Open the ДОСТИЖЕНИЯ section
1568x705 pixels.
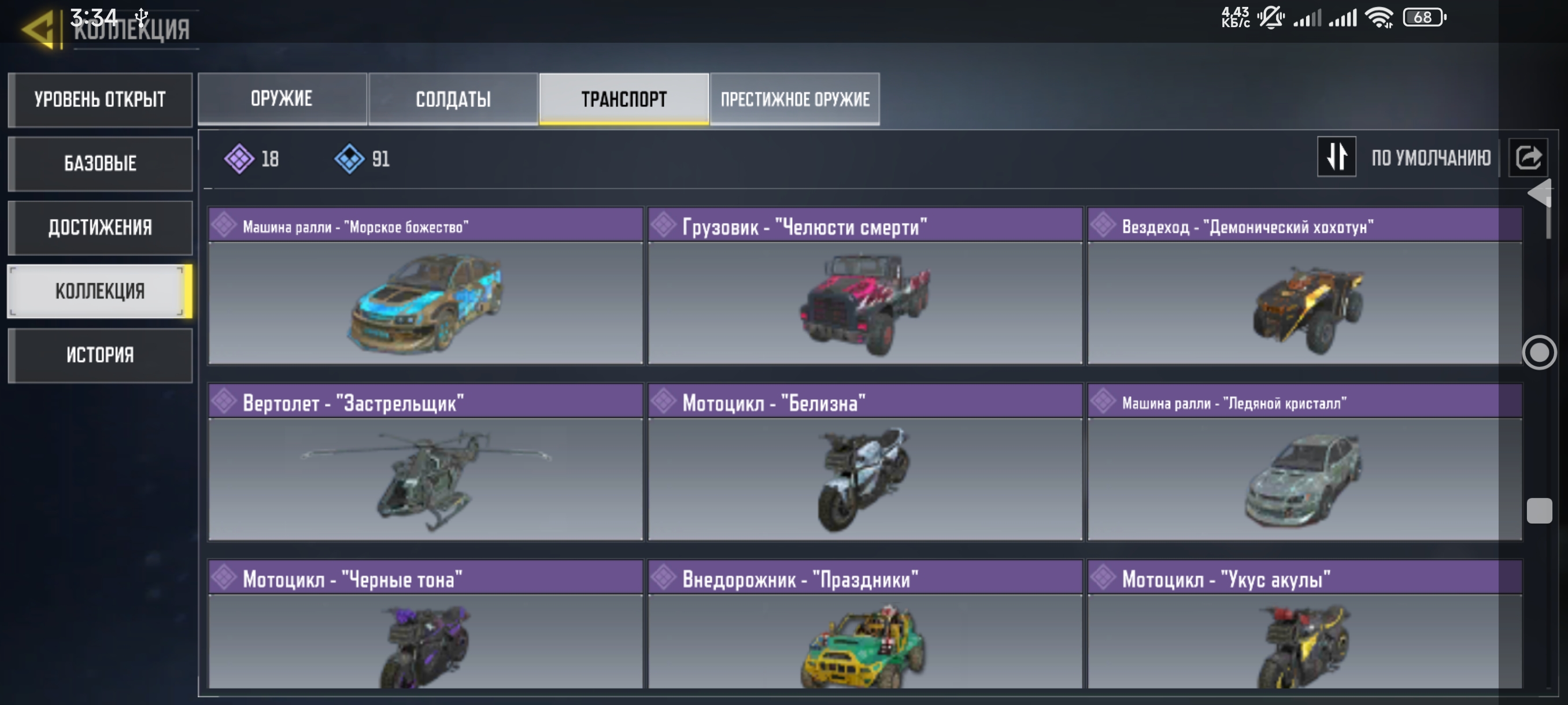point(100,228)
